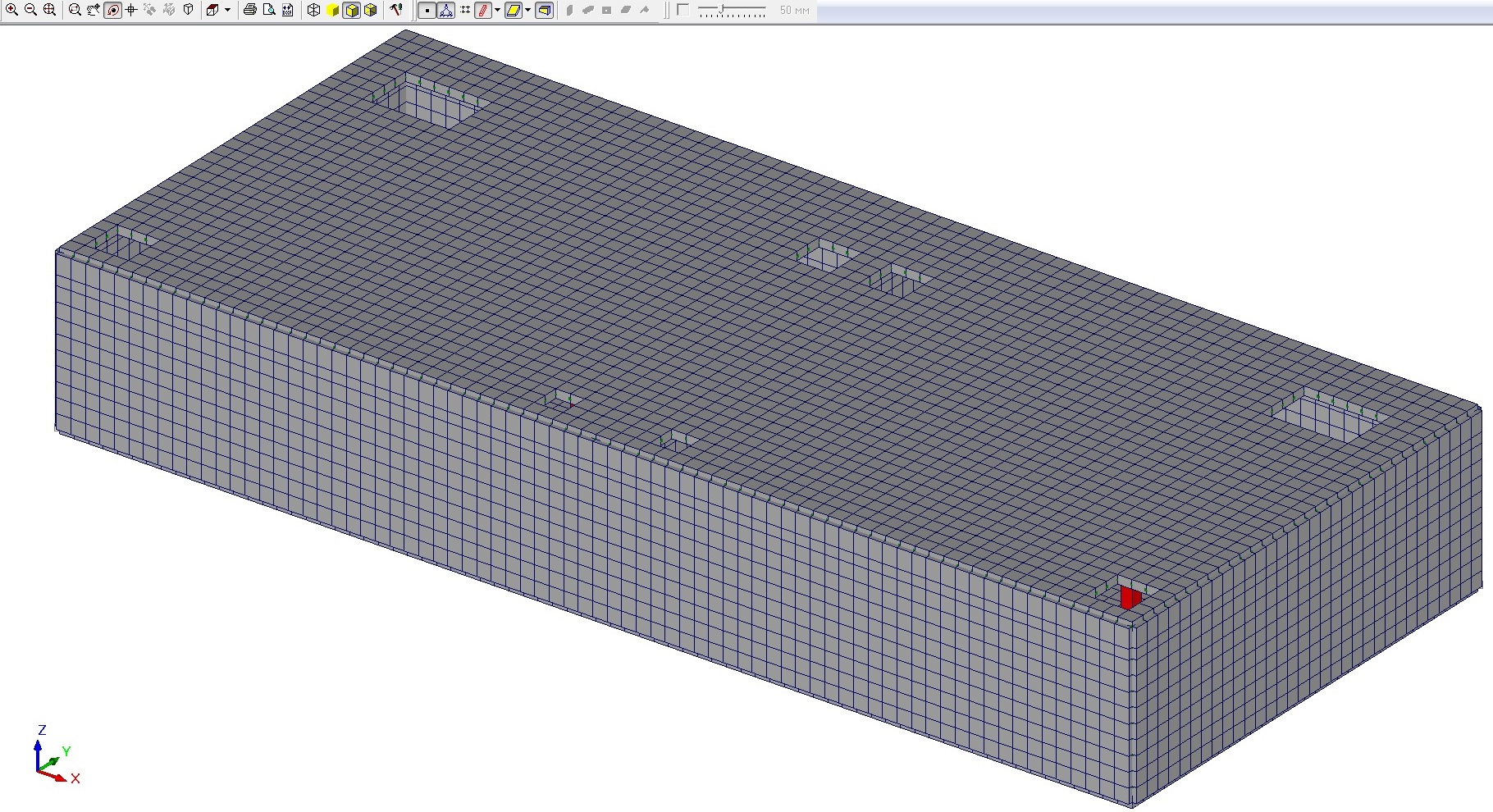
Task: Click the scale slider handle
Action: (x=722, y=9)
